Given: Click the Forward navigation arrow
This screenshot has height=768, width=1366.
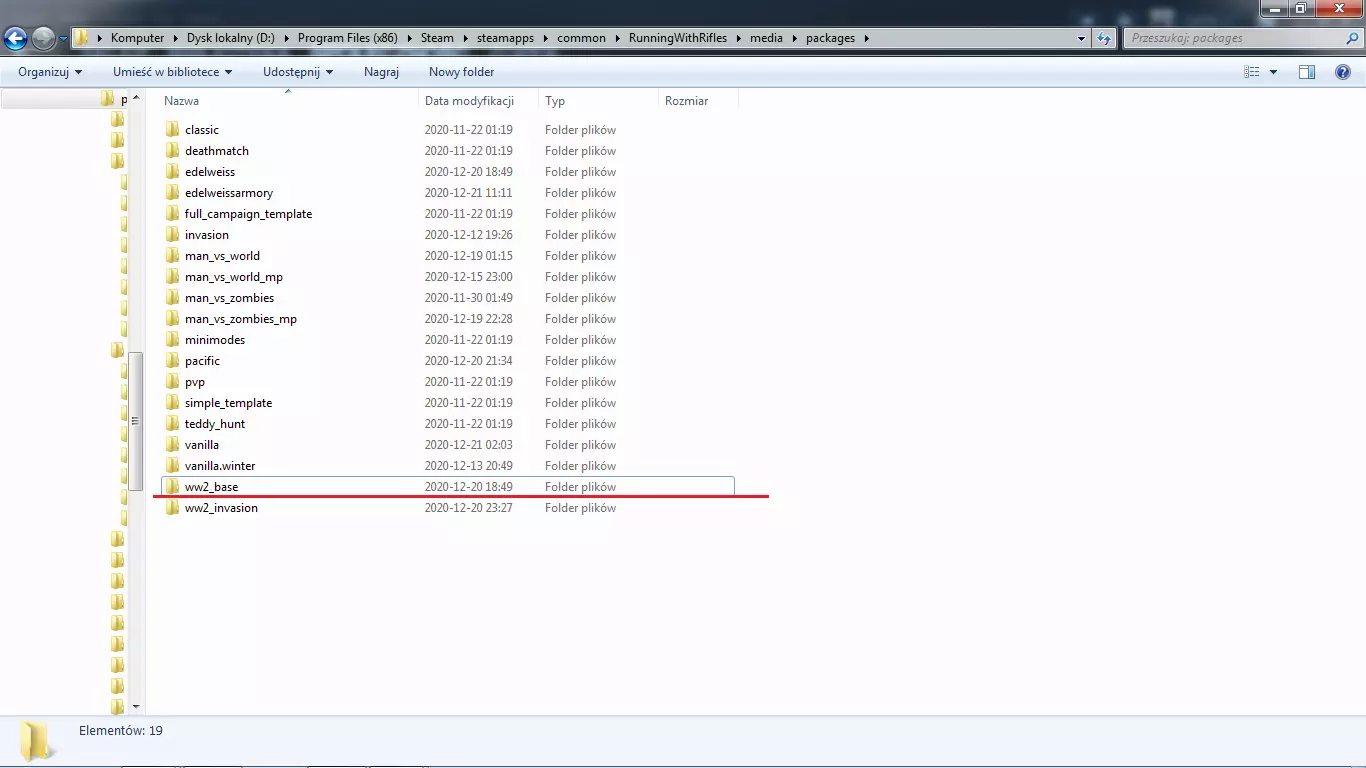Looking at the screenshot, I should [44, 39].
